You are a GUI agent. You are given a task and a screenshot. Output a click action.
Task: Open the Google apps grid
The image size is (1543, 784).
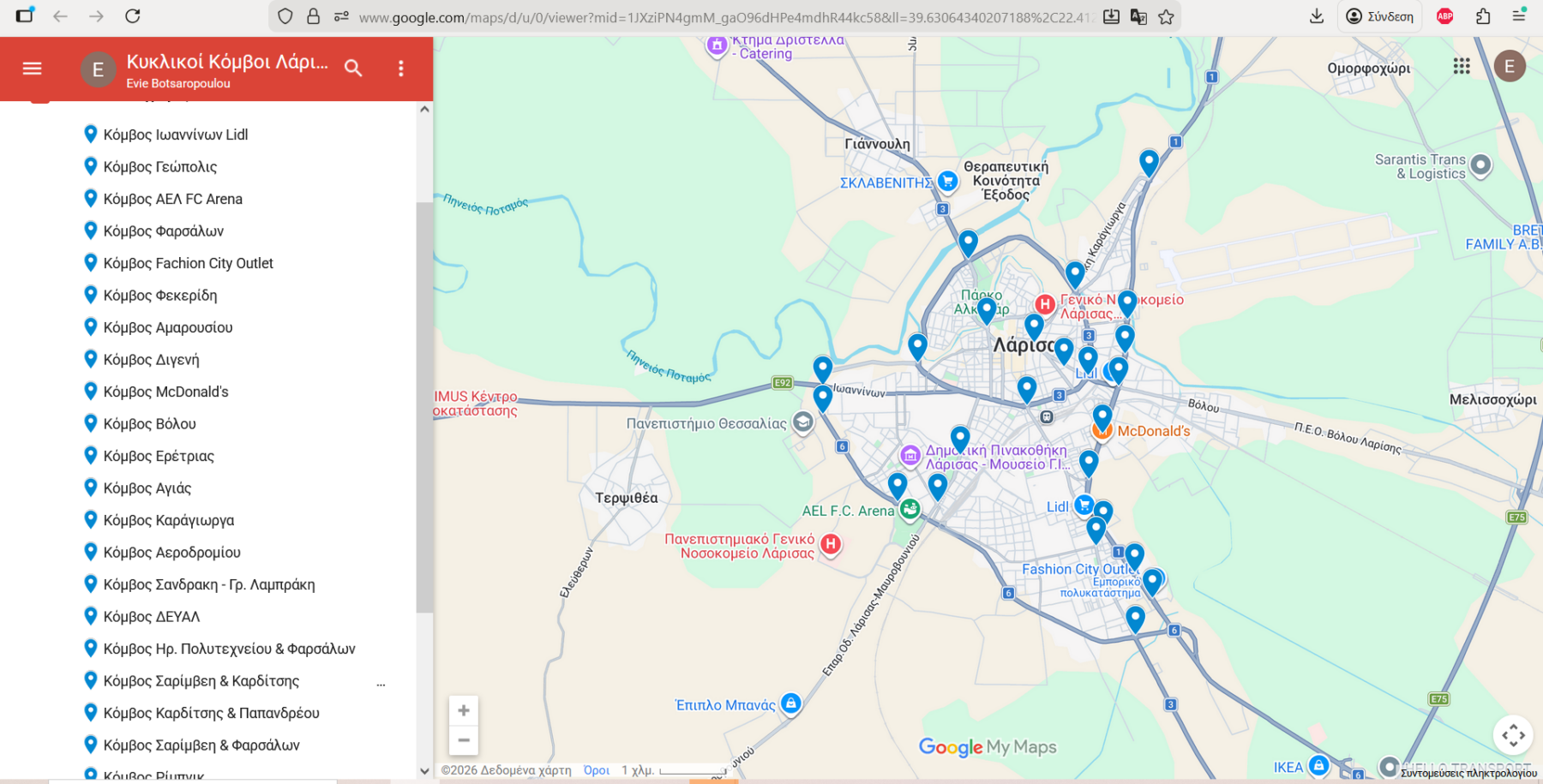[1461, 66]
